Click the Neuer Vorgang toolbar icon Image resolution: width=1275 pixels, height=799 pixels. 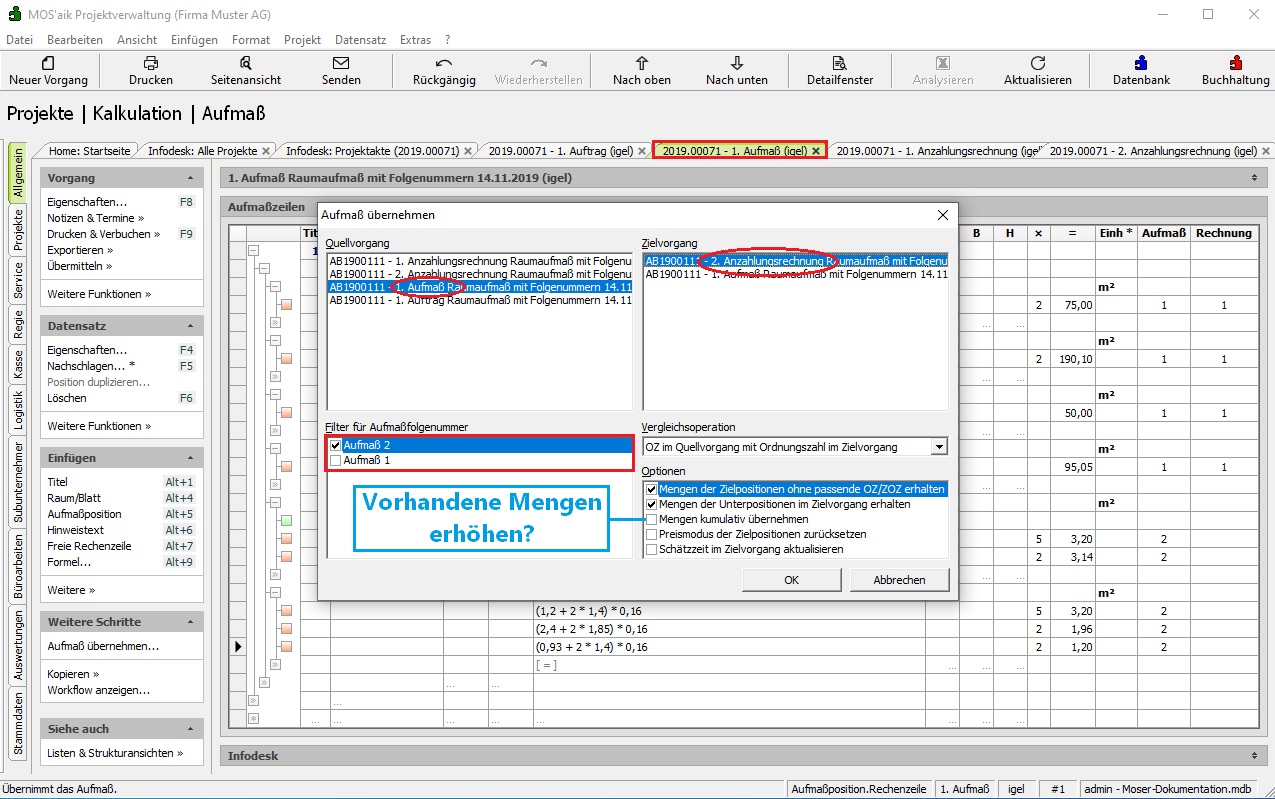click(x=48, y=63)
